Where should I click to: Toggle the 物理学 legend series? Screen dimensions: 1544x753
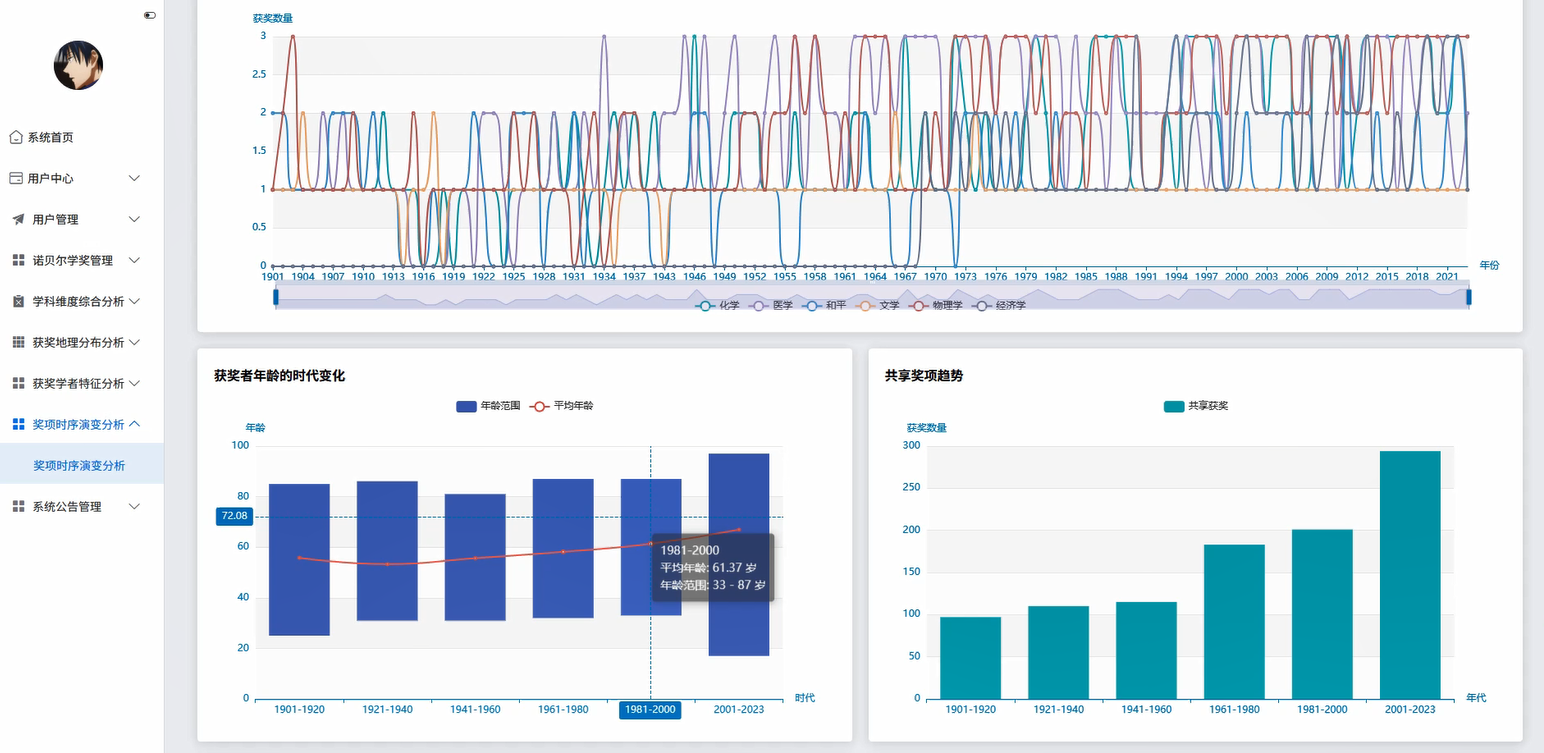936,305
